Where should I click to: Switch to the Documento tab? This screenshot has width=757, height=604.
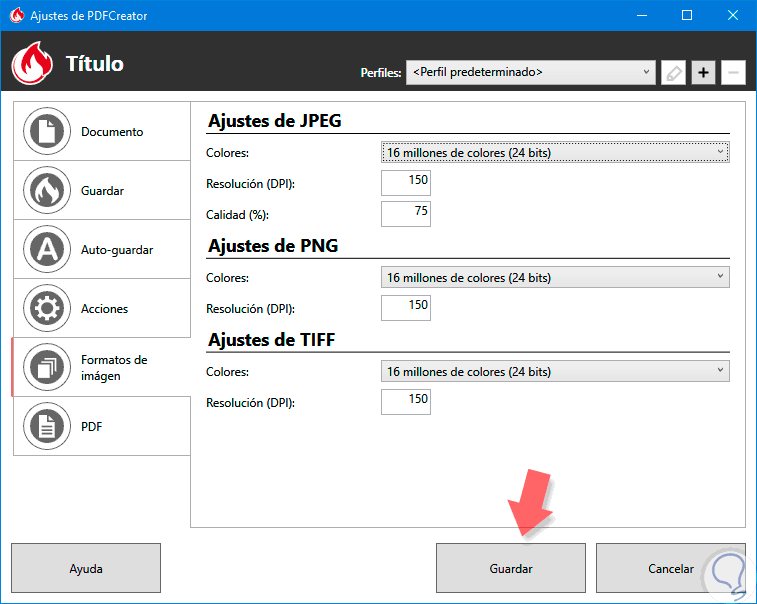102,131
